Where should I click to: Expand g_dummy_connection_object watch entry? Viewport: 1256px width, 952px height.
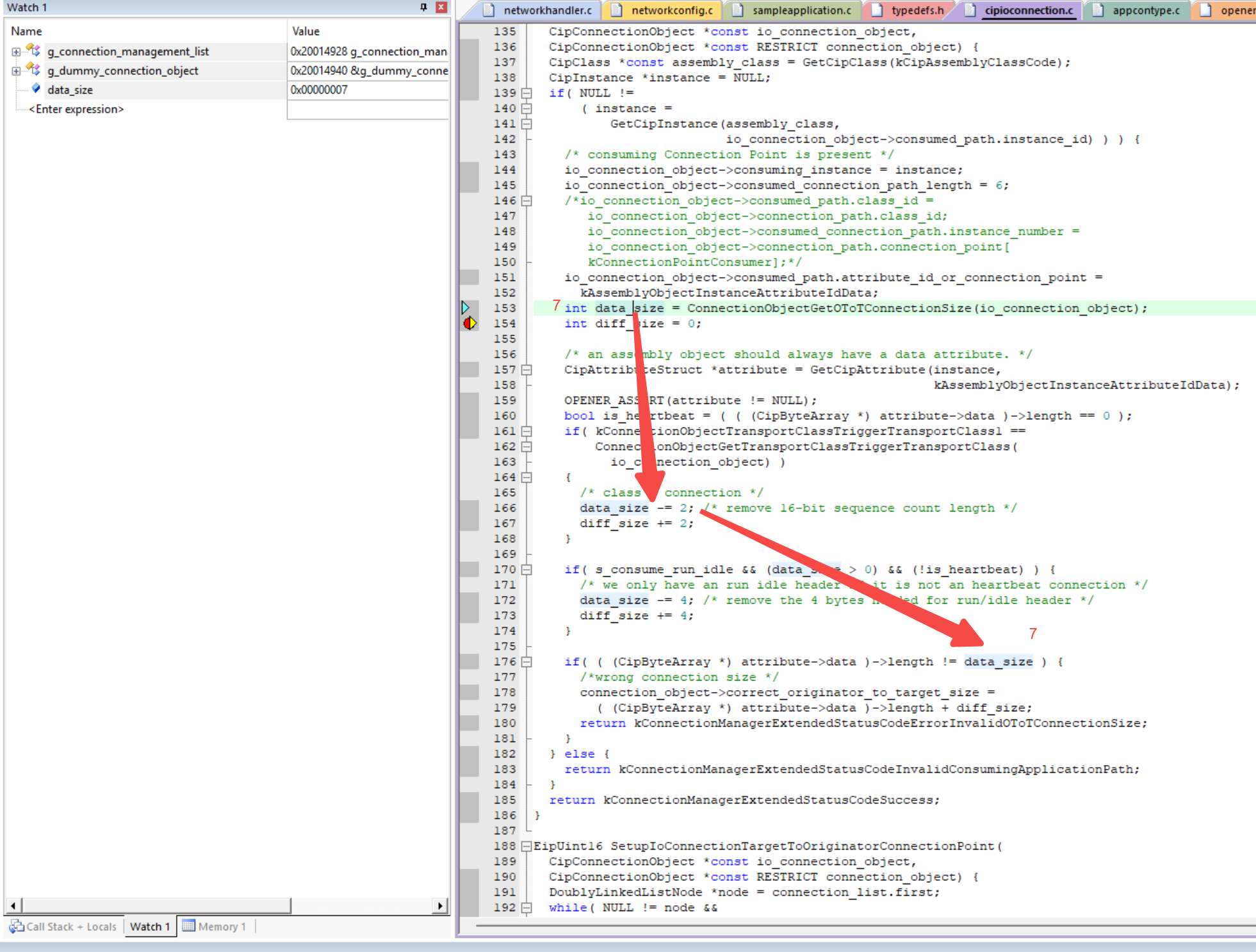tap(16, 70)
